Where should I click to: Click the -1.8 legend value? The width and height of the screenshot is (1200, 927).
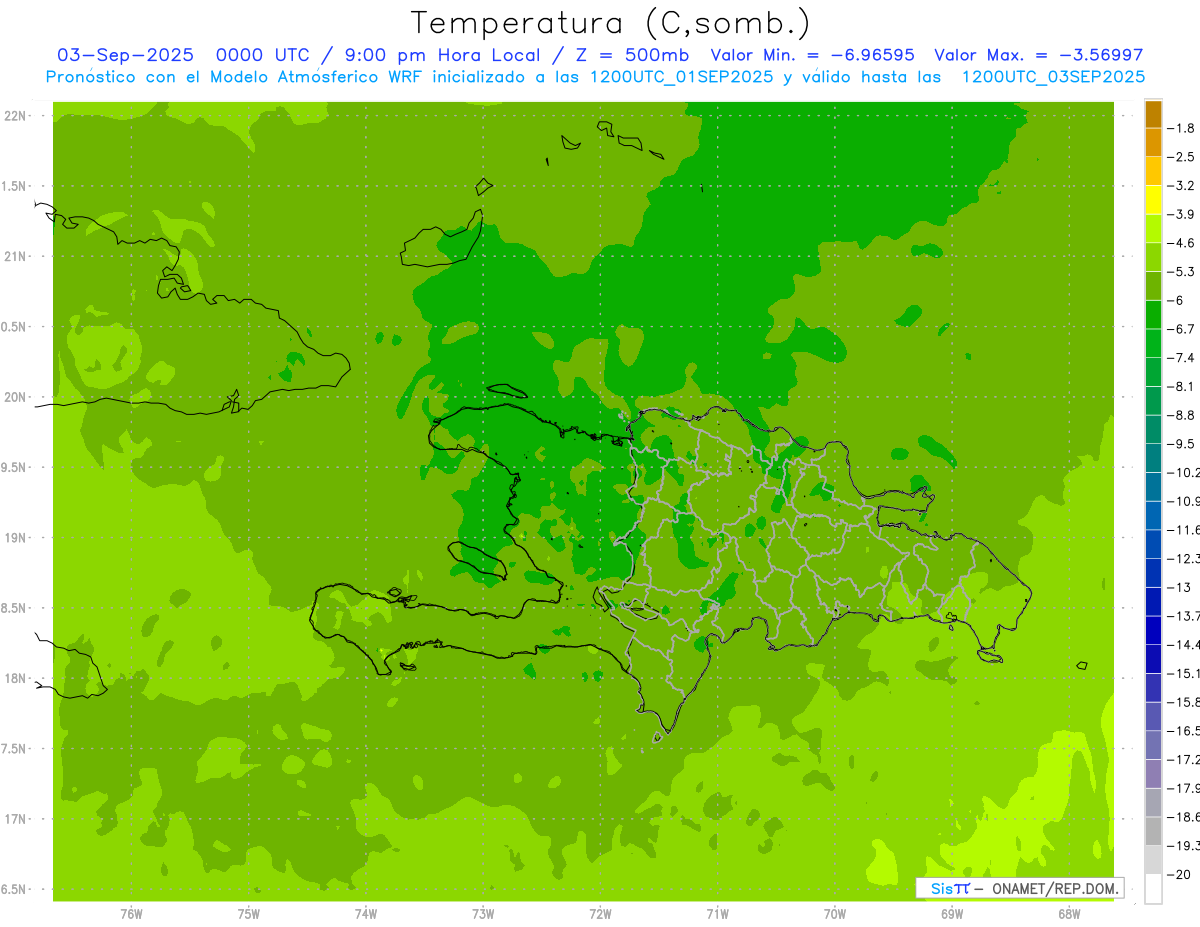pyautogui.click(x=1182, y=128)
